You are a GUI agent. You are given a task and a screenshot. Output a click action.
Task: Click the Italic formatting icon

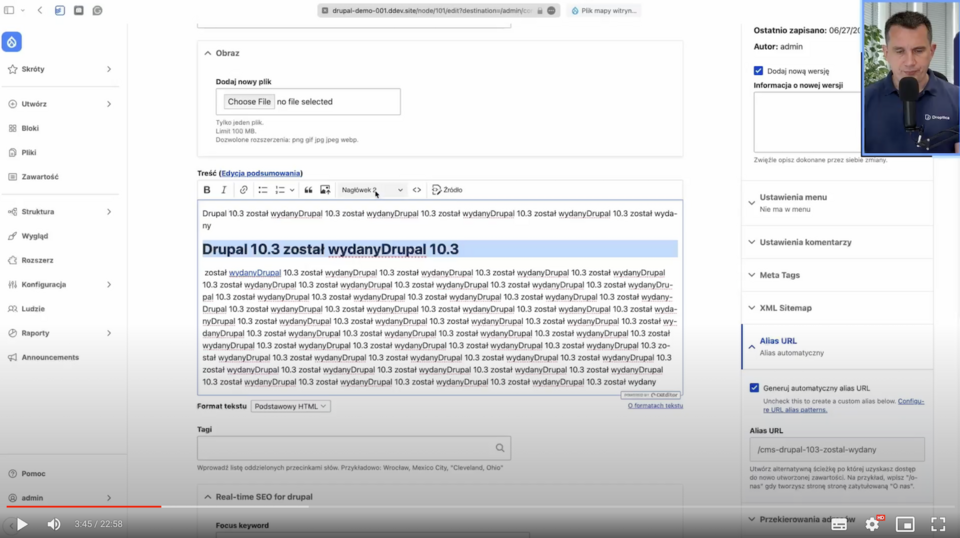[224, 190]
